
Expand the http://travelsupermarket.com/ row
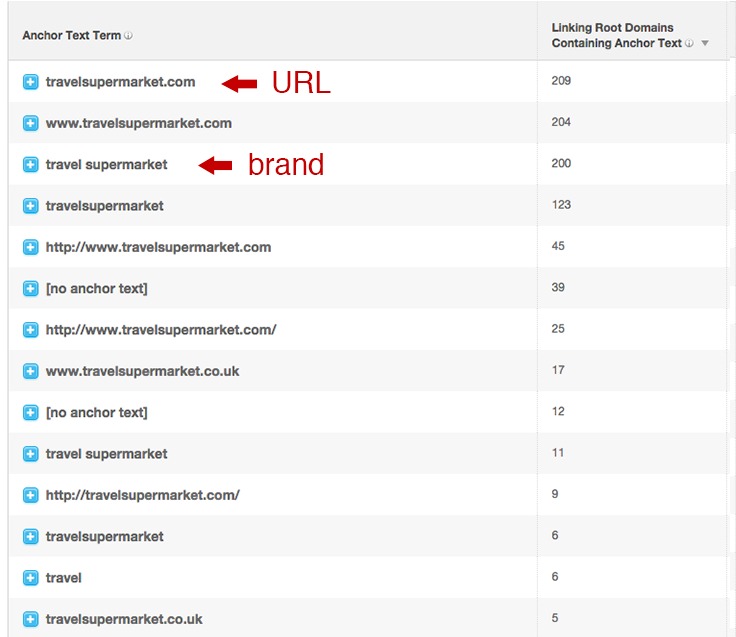pos(31,495)
